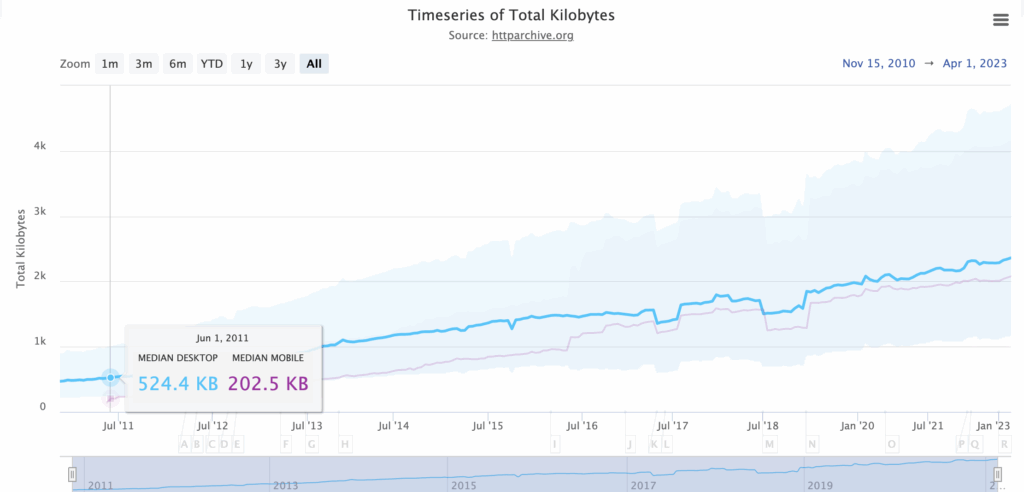Choose the YTD zoom option
Image resolution: width=1024 pixels, height=492 pixels.
[x=212, y=64]
